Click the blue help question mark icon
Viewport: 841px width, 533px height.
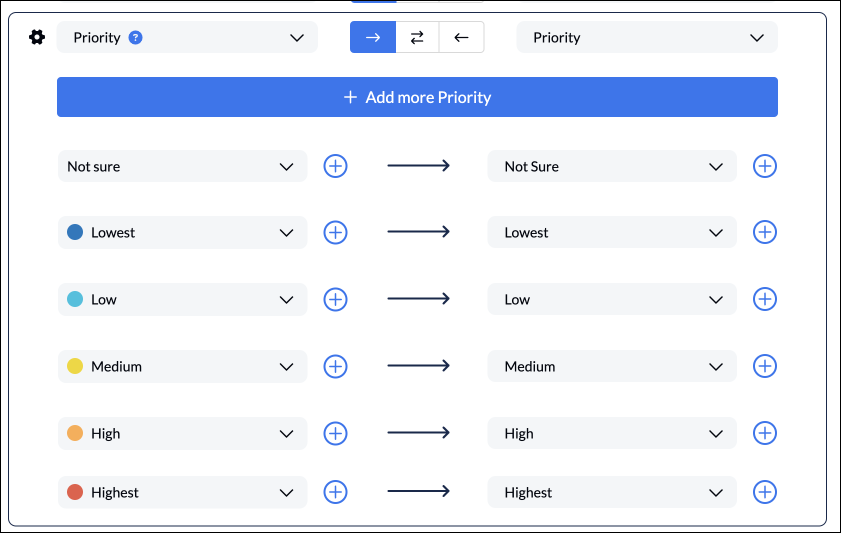136,38
